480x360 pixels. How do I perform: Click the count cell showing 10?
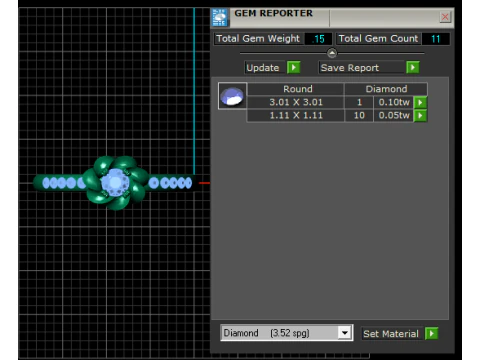coord(359,115)
